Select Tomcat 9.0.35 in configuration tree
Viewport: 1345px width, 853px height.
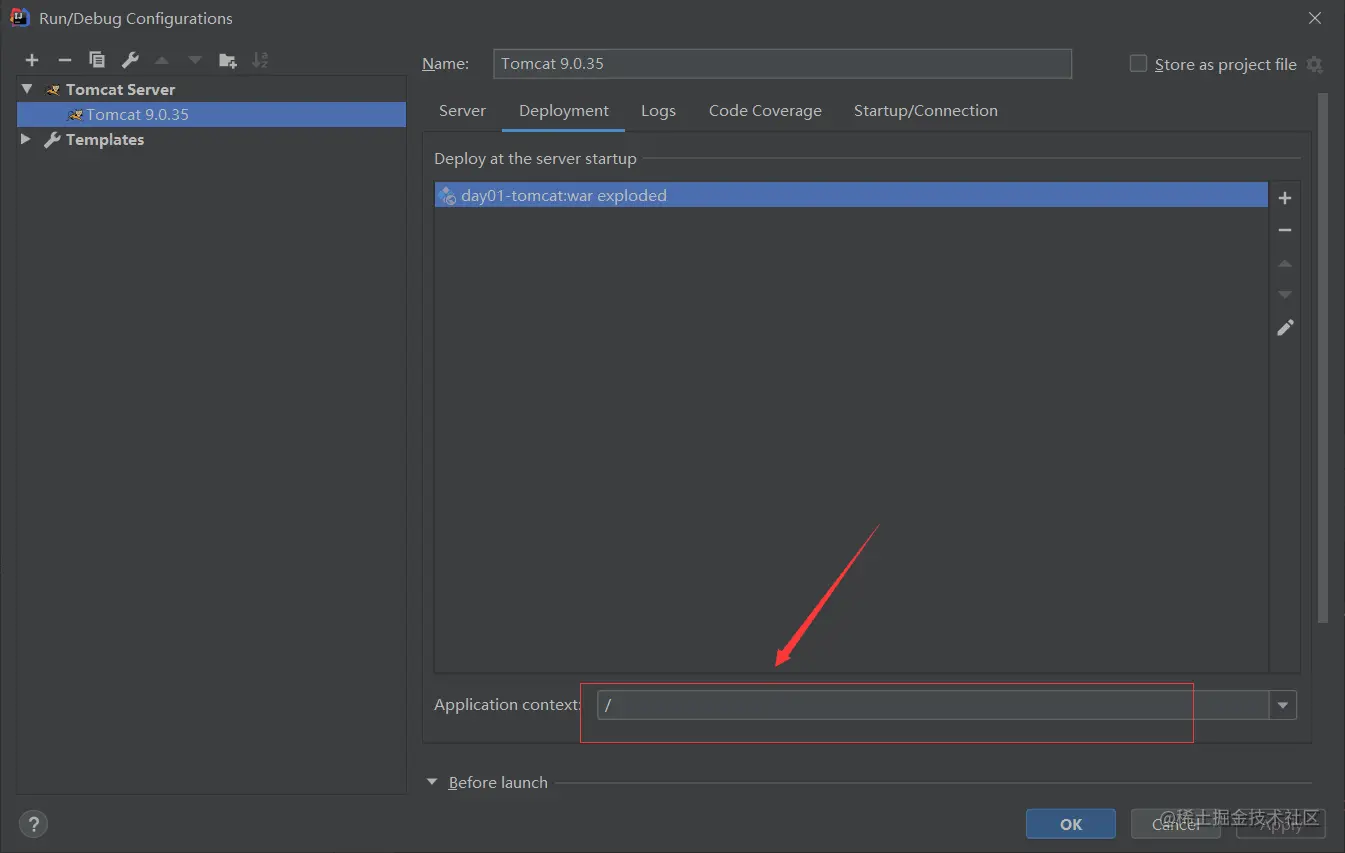(211, 114)
